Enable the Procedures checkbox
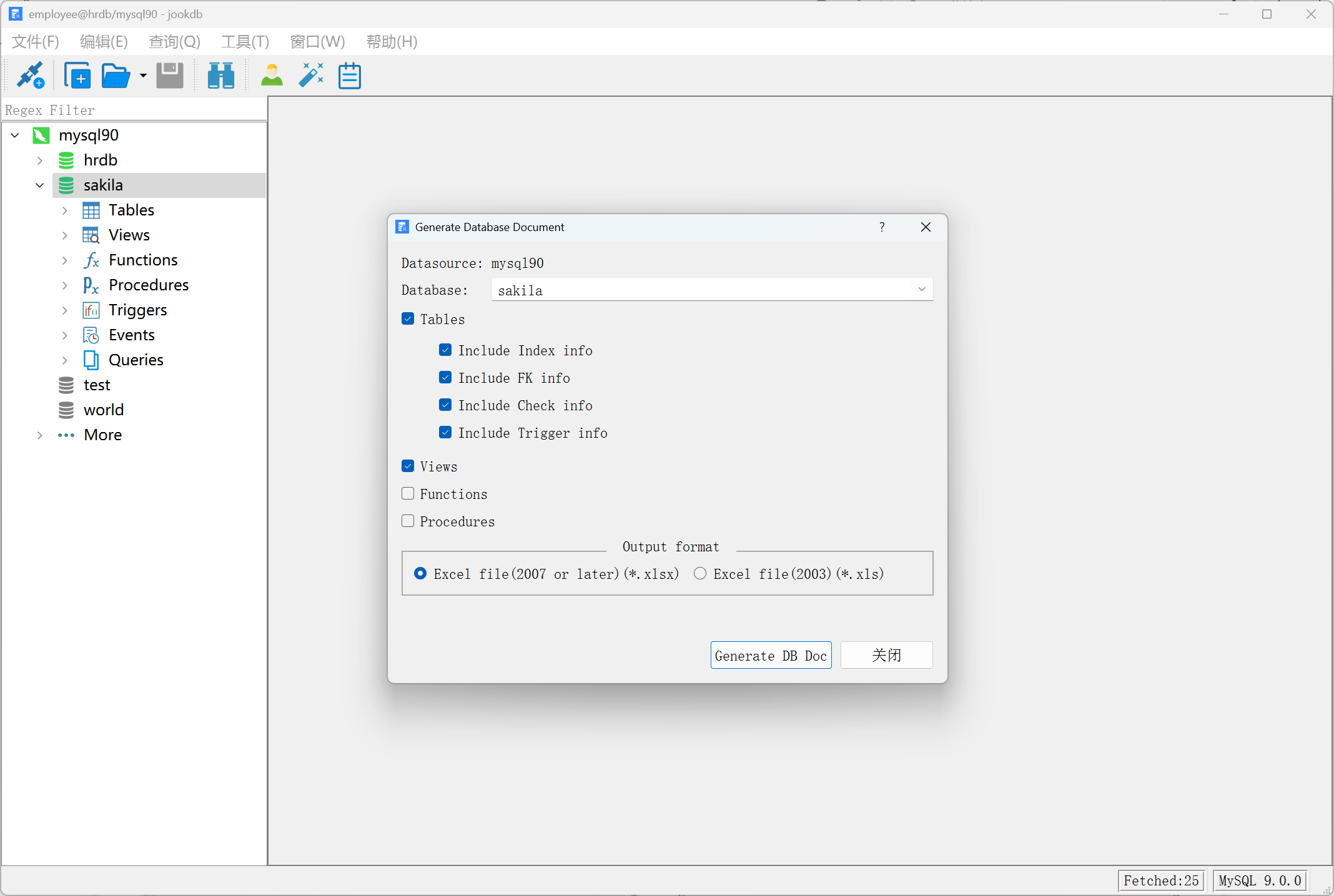 [x=408, y=521]
